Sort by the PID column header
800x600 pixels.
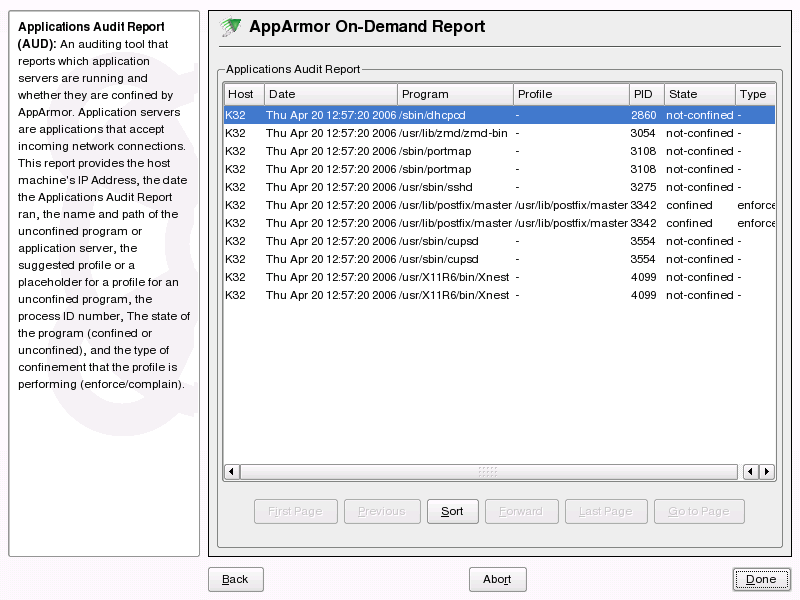[645, 94]
